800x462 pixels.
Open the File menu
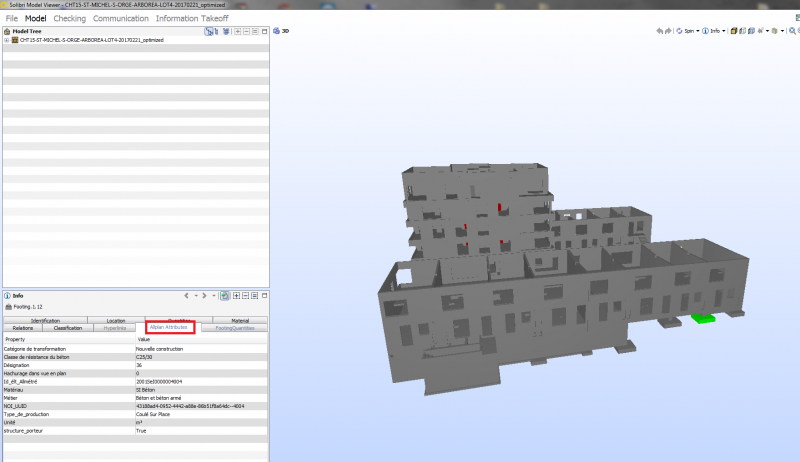point(12,18)
